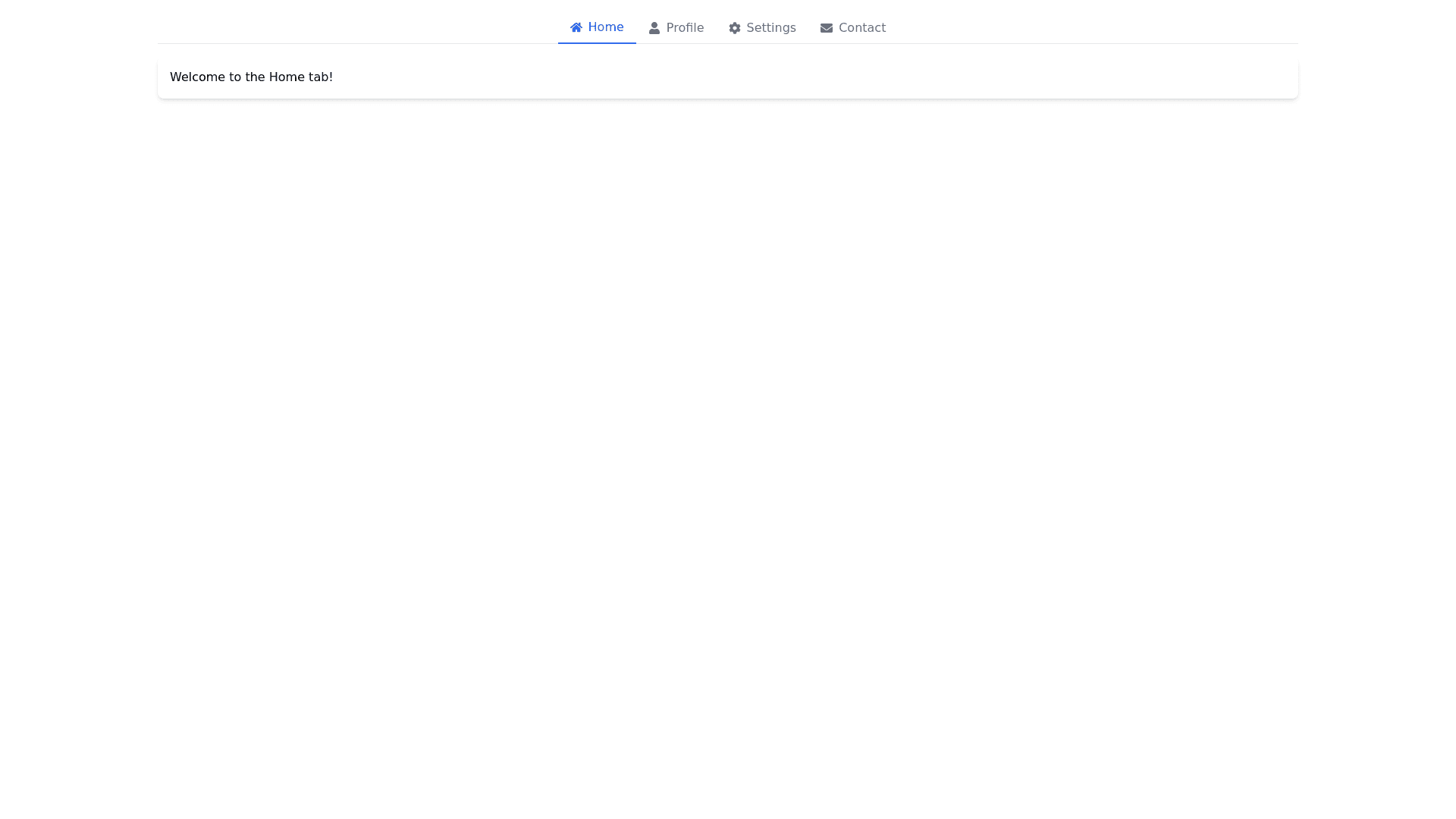The image size is (1456, 819).
Task: Select the home glyph in the active tab
Action: pos(578,27)
